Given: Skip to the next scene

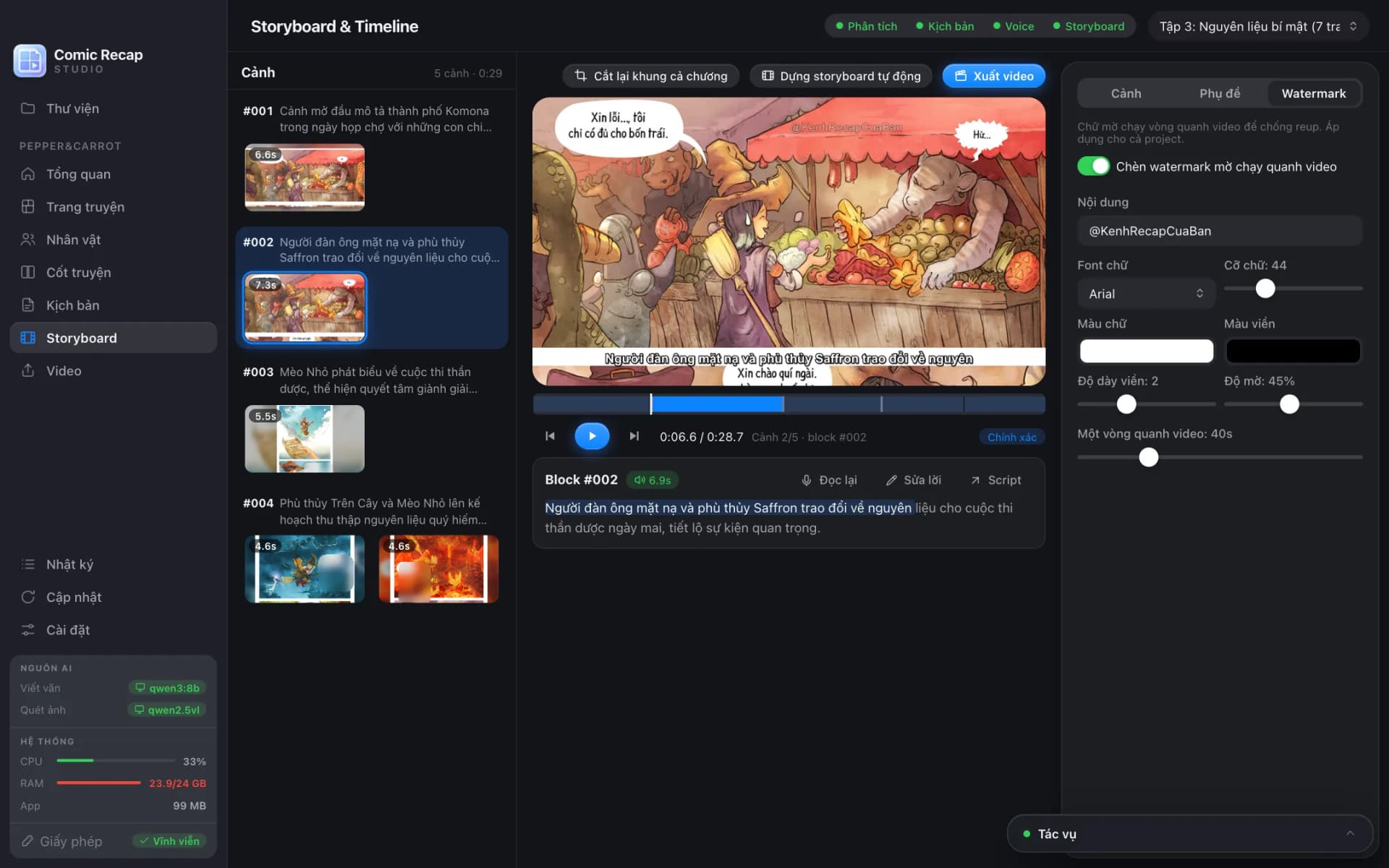Looking at the screenshot, I should [634, 436].
